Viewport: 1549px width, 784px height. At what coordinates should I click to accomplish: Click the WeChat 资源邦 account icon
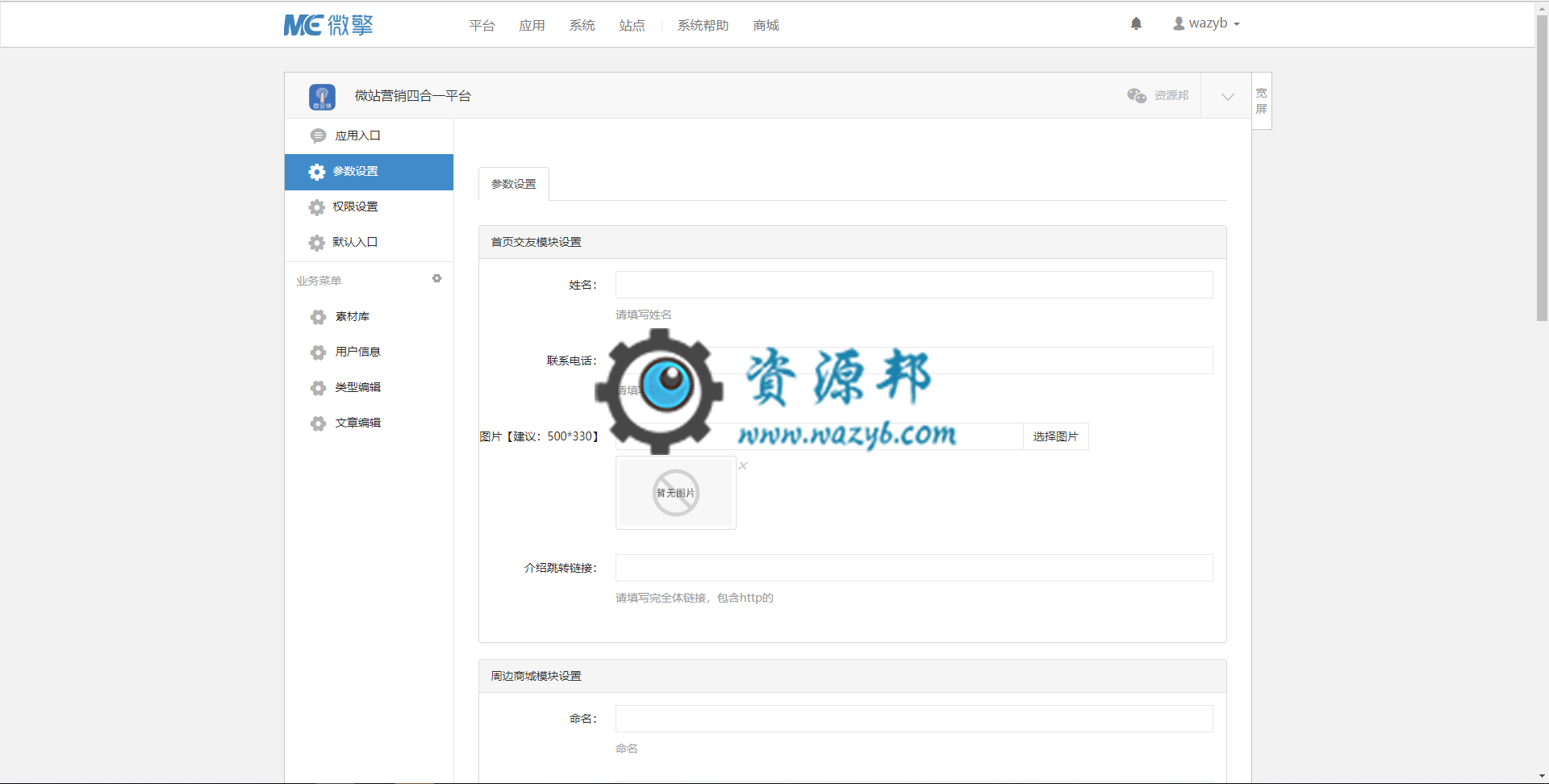(x=1137, y=95)
